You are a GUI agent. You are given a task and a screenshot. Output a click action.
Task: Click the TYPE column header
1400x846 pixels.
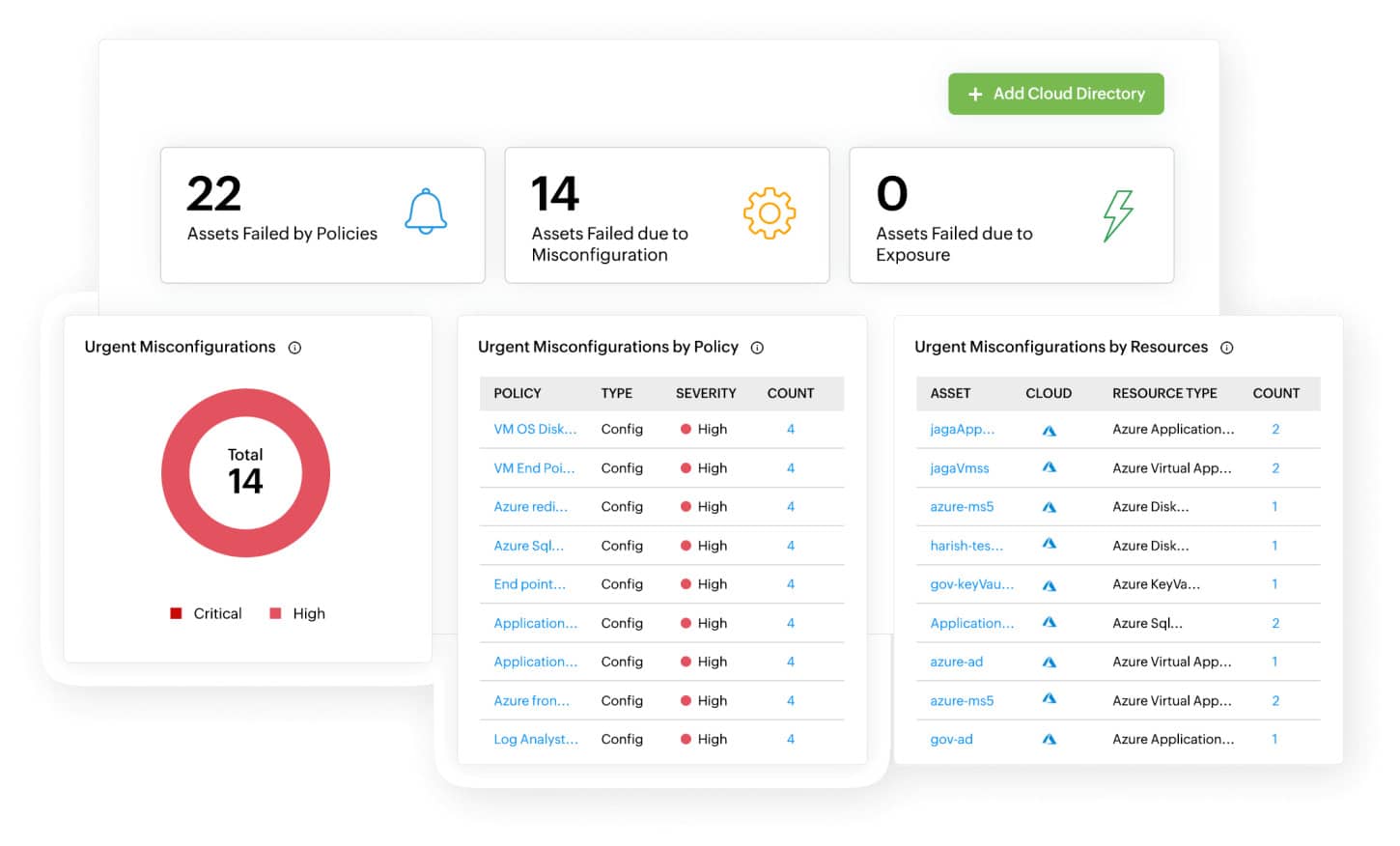point(616,393)
